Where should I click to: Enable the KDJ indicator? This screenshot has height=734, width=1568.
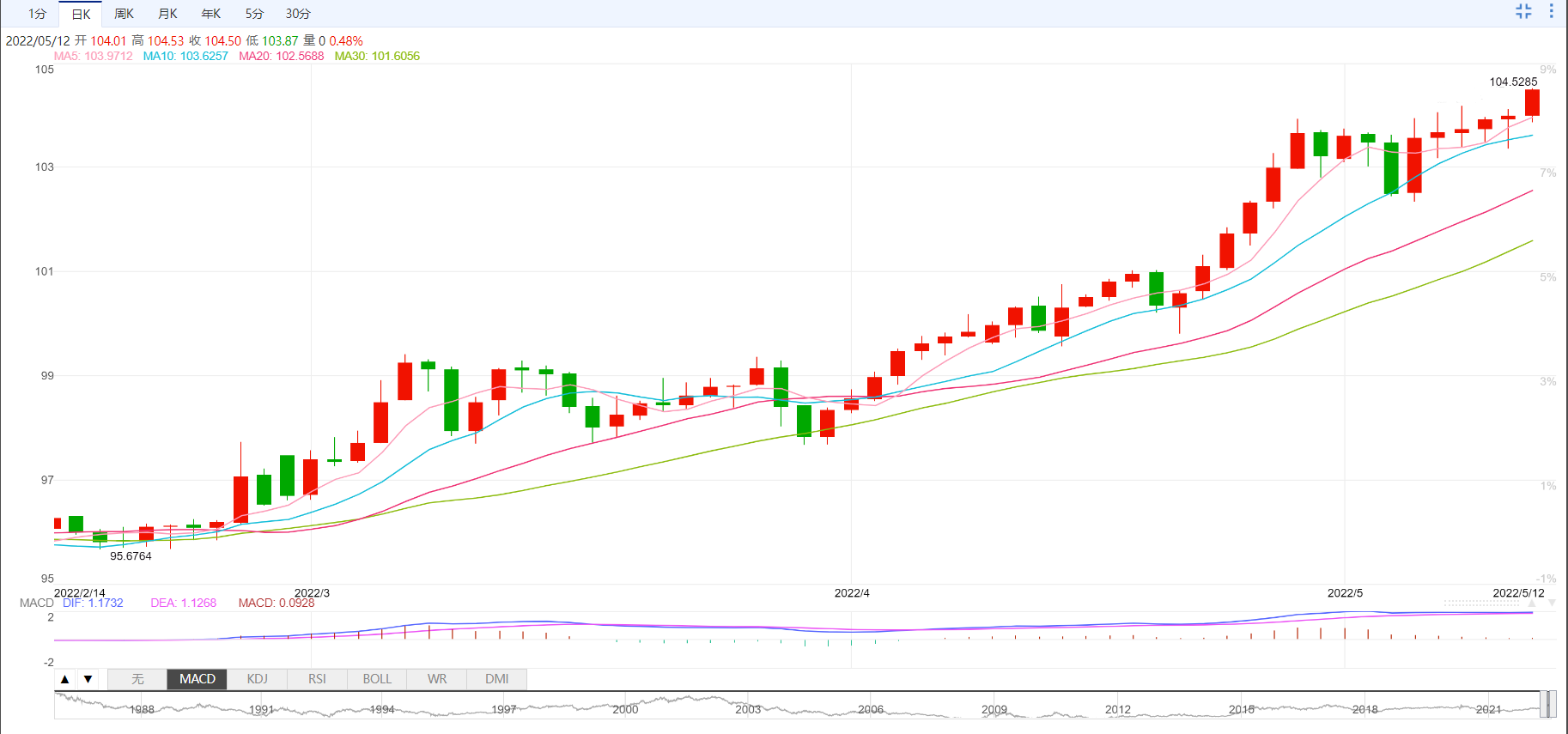257,679
